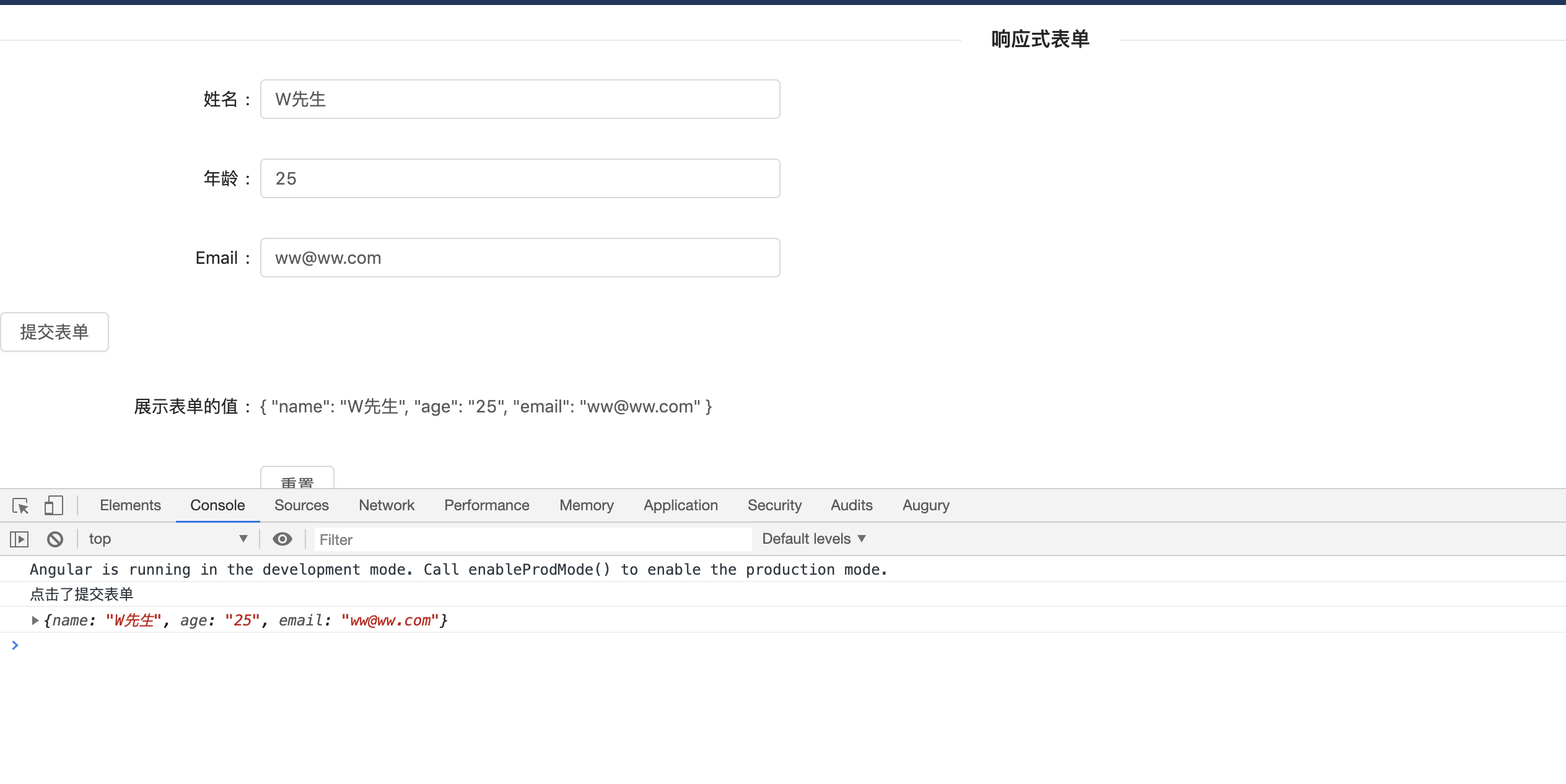Click the partially visible 重置 button
The height and width of the screenshot is (784, 1566).
(x=297, y=479)
